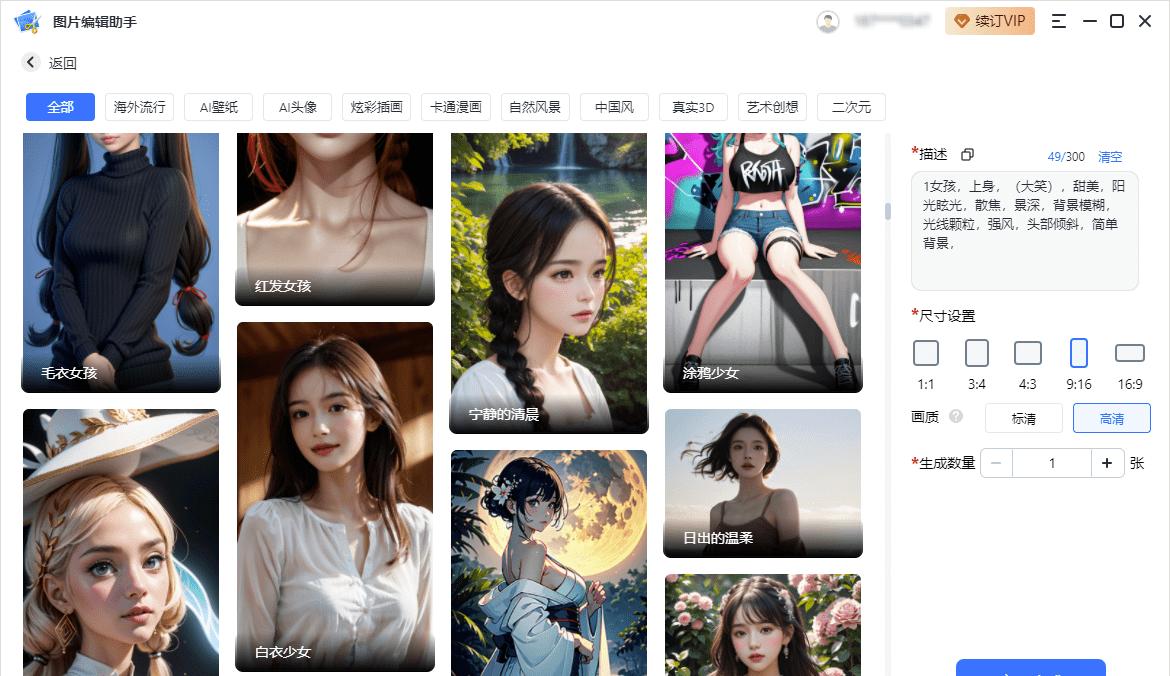Go back with the 返回 label

pos(63,63)
